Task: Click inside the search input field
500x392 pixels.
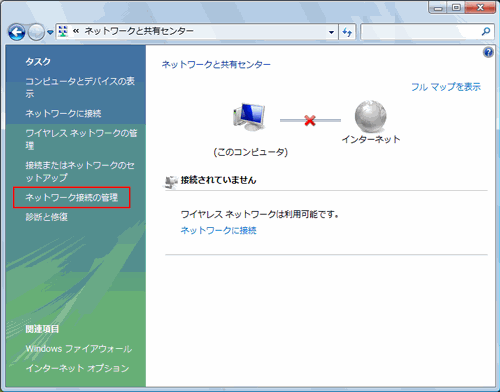Action: click(x=420, y=32)
